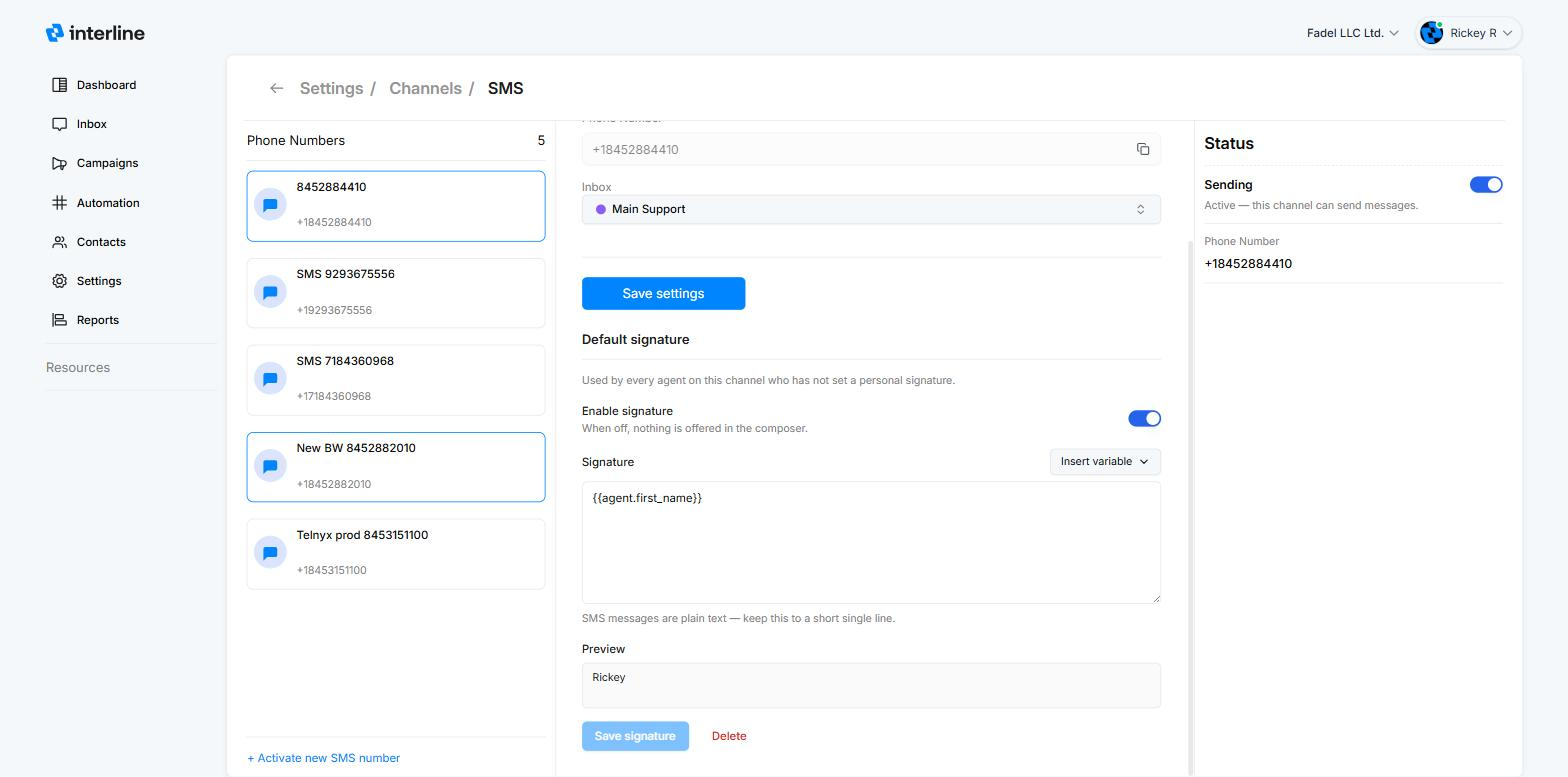Toggle the Enable signature switch

click(1144, 418)
